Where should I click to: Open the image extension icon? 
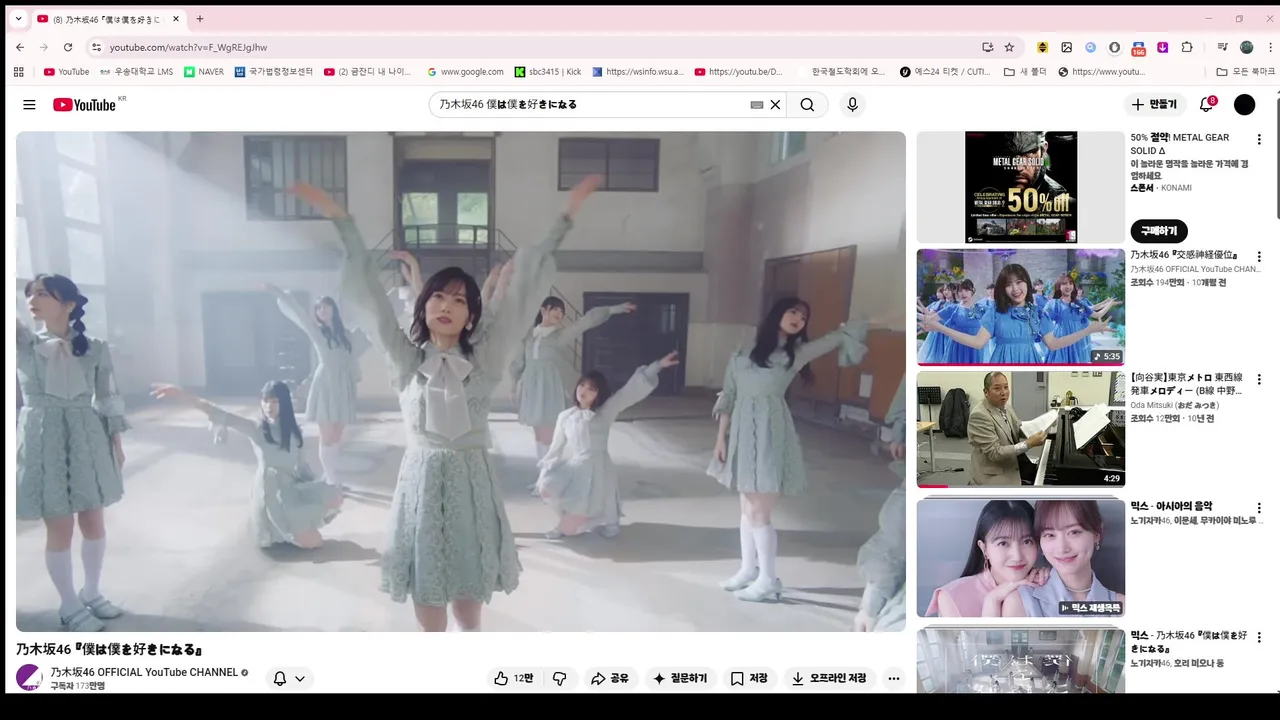(x=1067, y=47)
